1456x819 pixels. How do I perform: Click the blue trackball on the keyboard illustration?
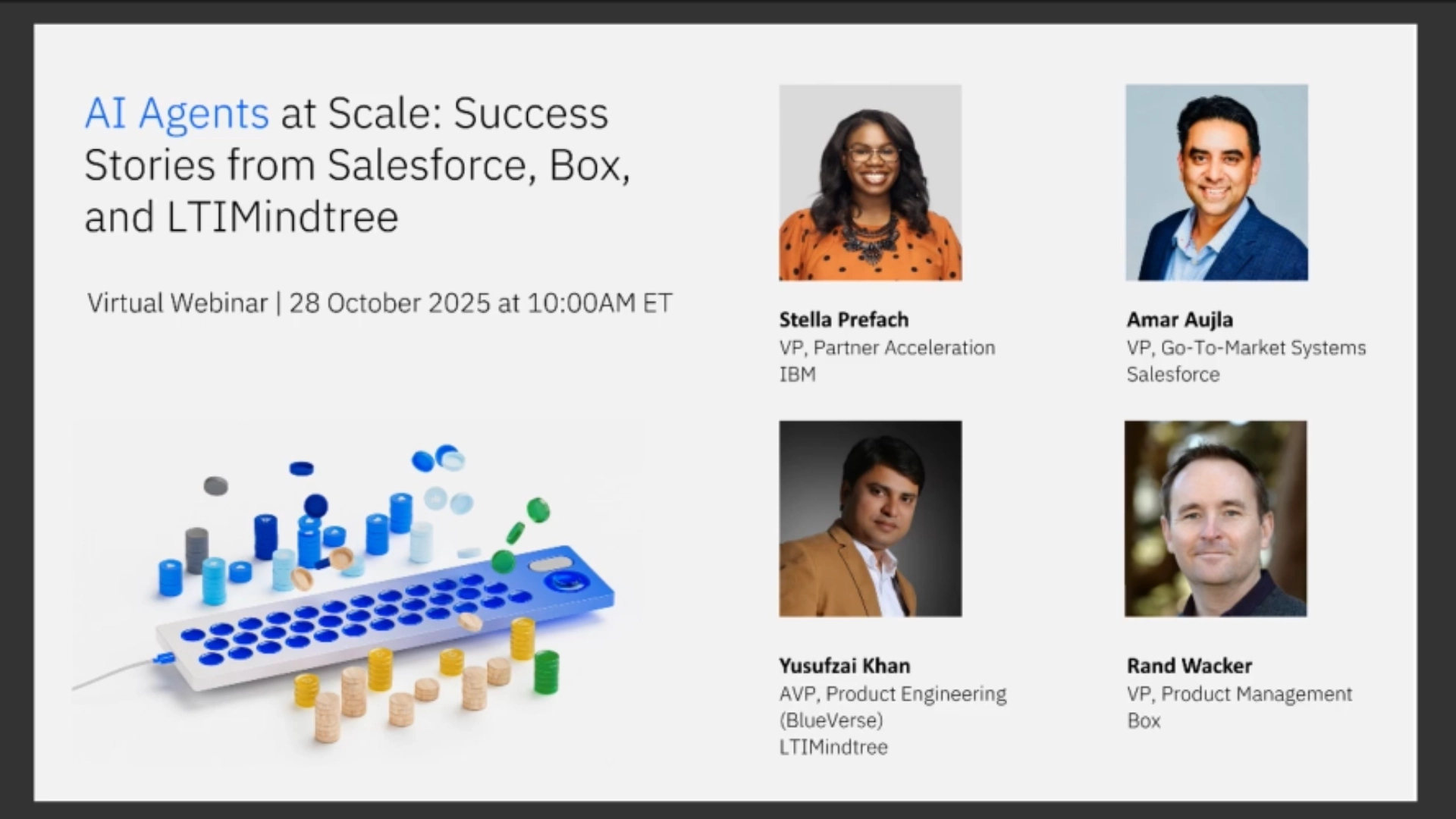[x=565, y=582]
